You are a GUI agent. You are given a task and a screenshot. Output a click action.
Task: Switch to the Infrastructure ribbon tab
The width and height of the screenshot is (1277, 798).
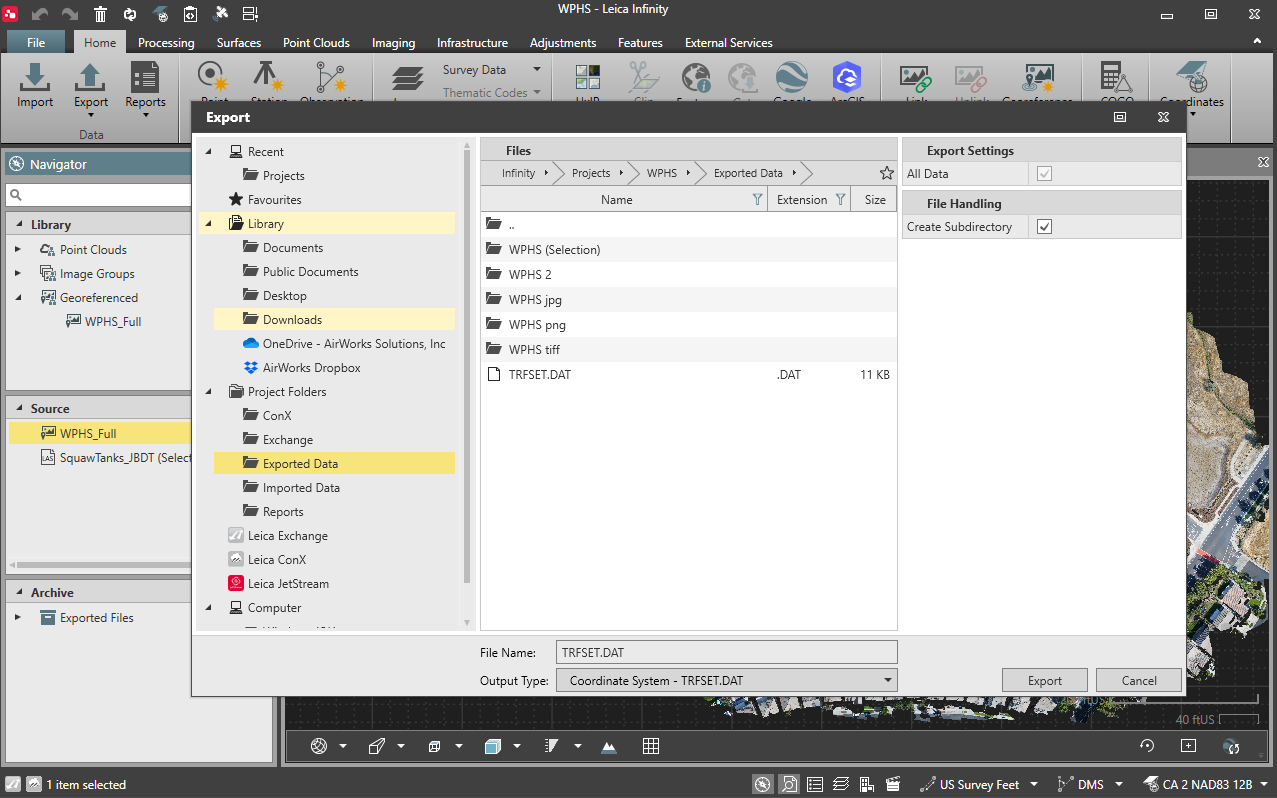[x=472, y=43]
